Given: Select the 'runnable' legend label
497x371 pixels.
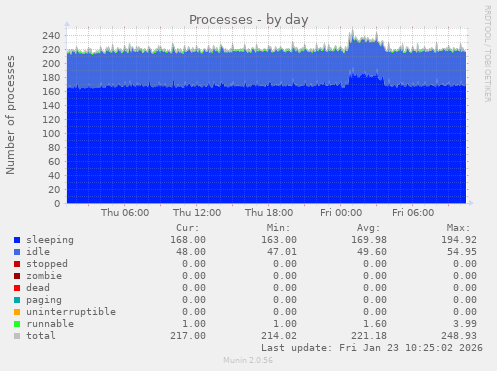Looking at the screenshot, I should click(x=50, y=324).
